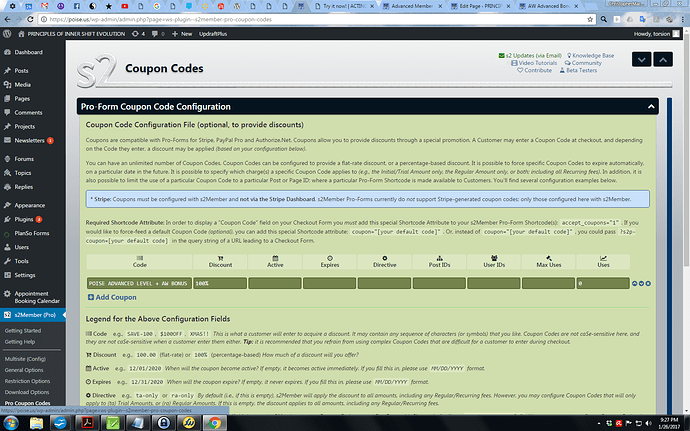Open the Video Tutorials link
Image resolution: width=690 pixels, height=431 pixels.
[x=534, y=63]
